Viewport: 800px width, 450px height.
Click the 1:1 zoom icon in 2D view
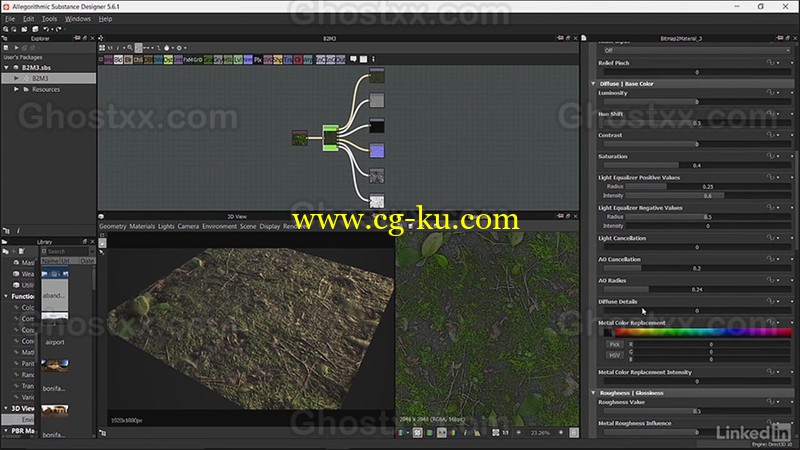click(506, 433)
